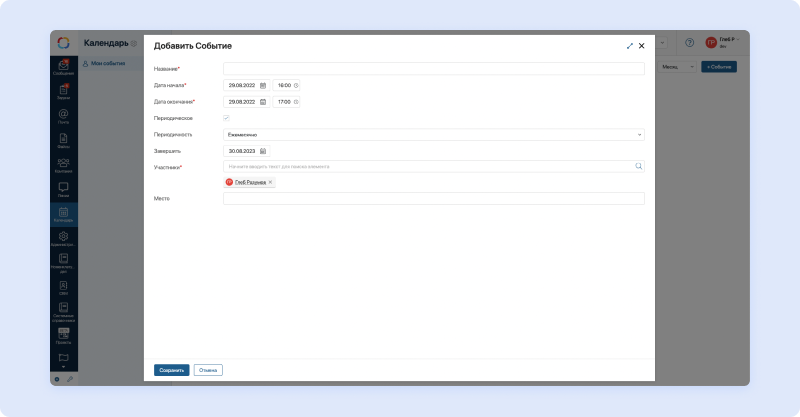Select Мои события in calendar list

tap(106, 64)
